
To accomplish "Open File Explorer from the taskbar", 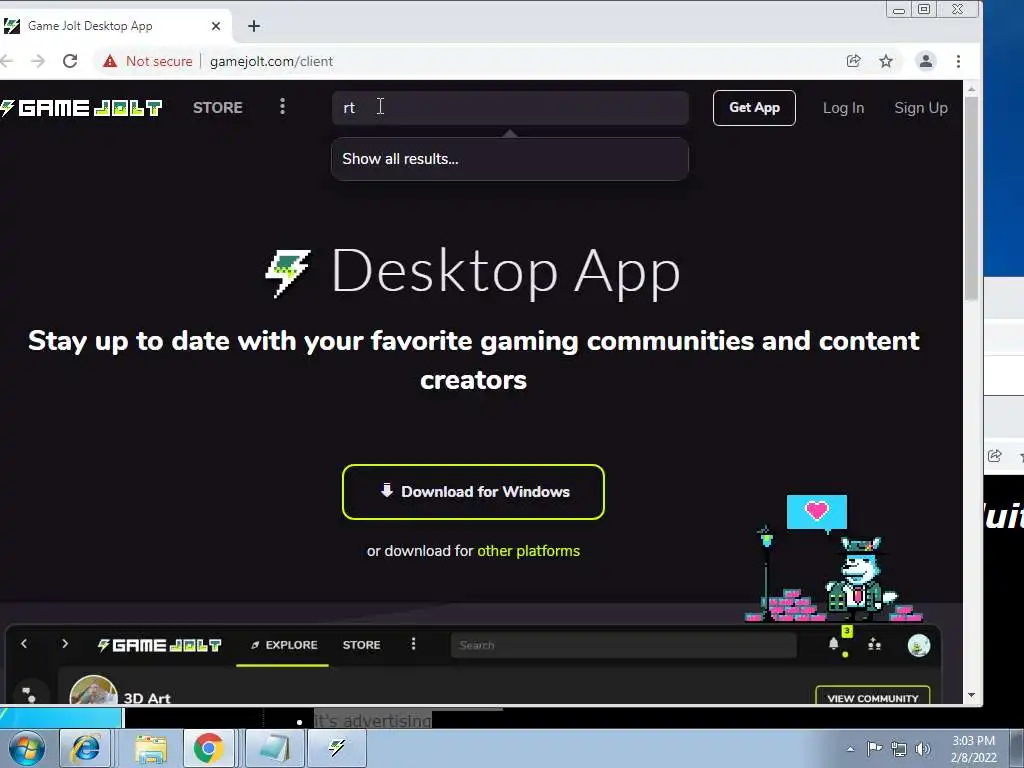I will coord(151,748).
